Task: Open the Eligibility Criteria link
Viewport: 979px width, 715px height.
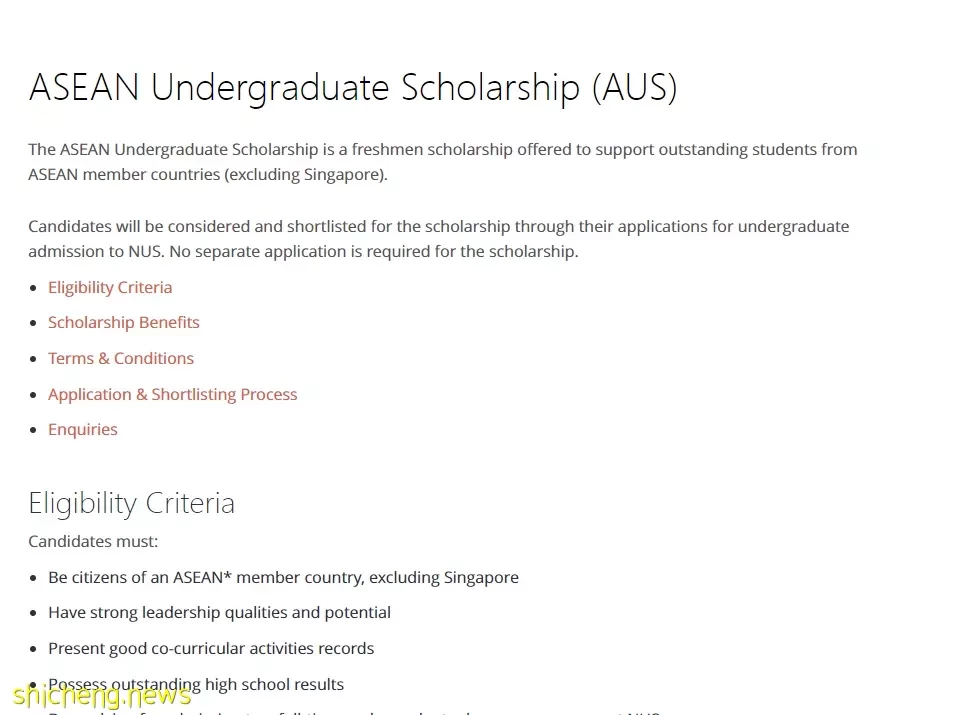Action: tap(110, 287)
